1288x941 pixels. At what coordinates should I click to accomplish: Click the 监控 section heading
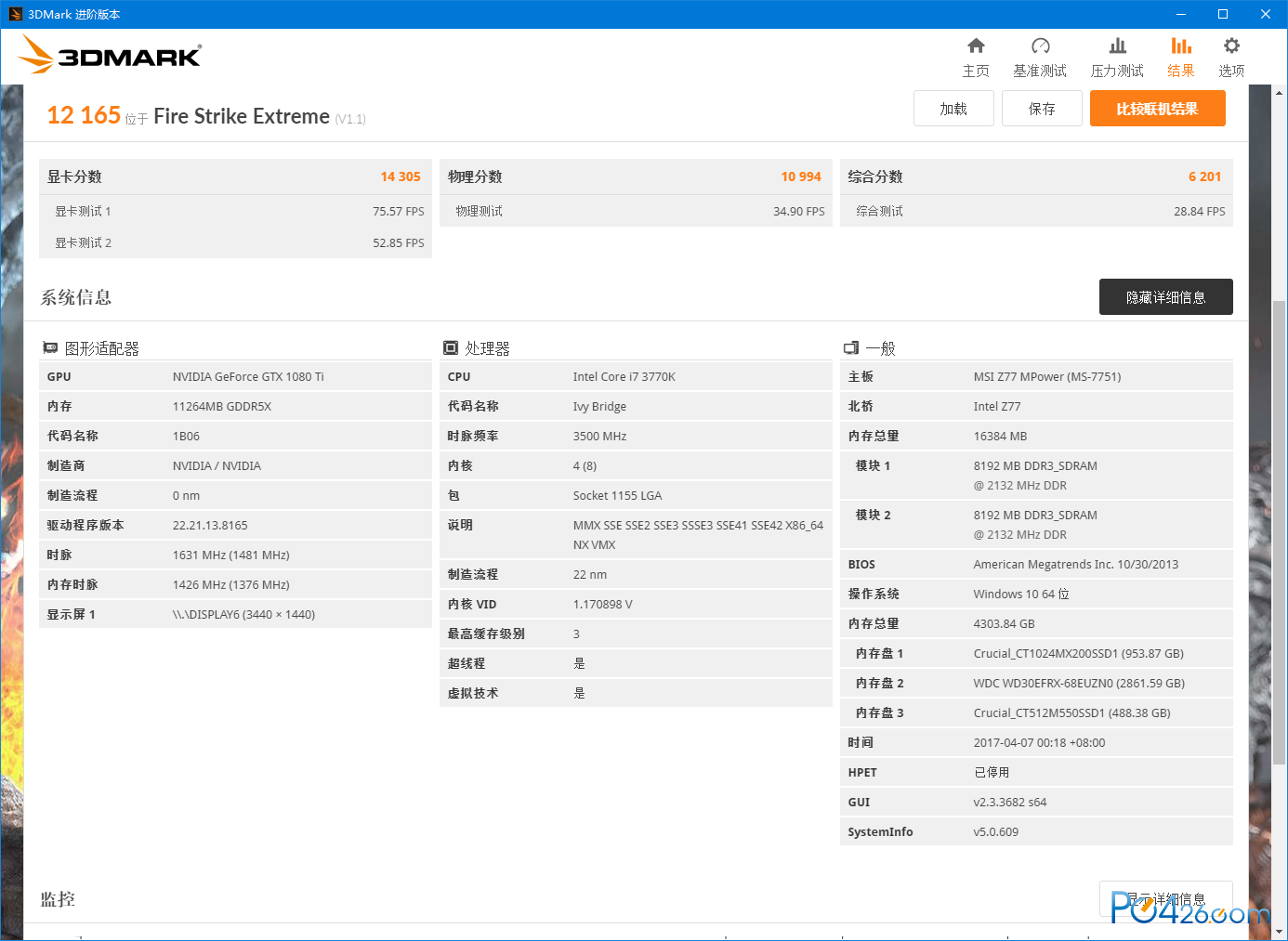click(x=58, y=899)
